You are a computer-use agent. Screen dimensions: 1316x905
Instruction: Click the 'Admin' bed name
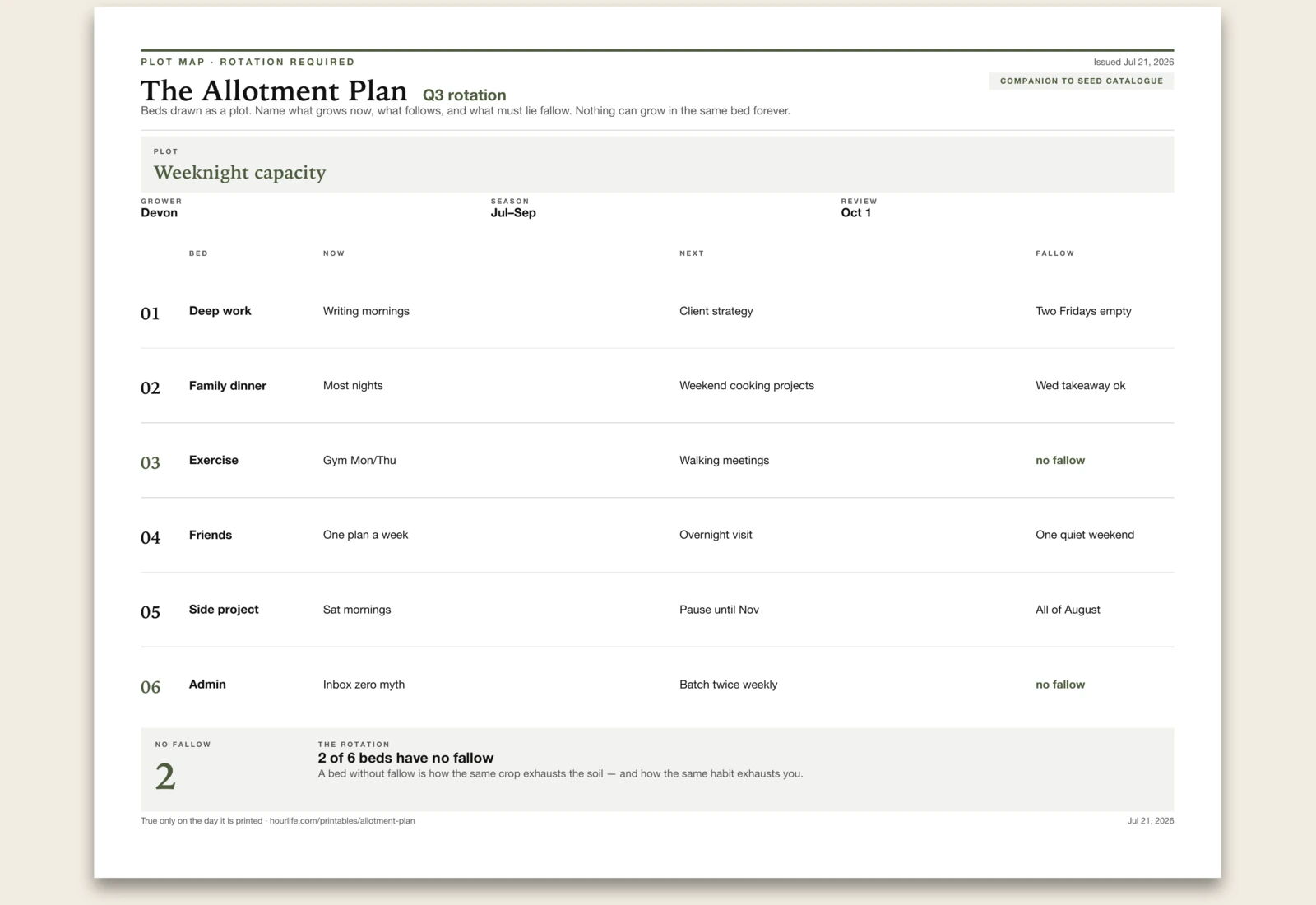(x=207, y=684)
